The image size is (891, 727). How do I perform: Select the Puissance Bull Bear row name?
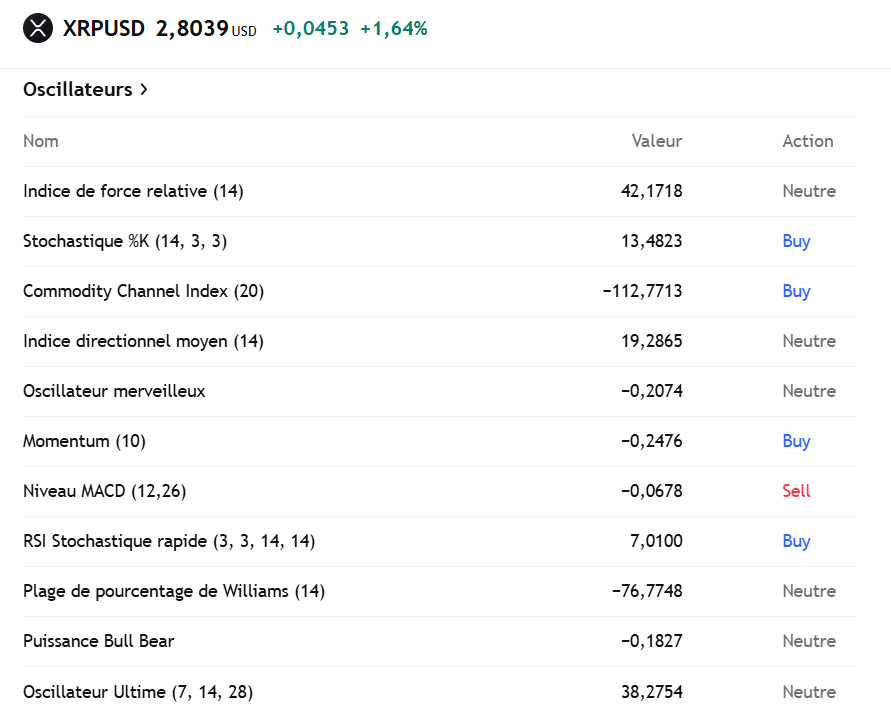pyautogui.click(x=99, y=641)
